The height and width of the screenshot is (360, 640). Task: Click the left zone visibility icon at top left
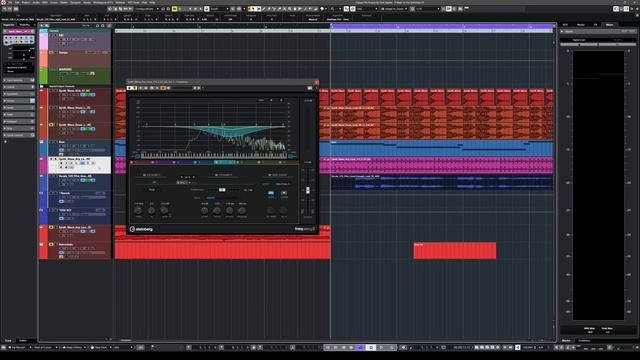tap(616, 9)
